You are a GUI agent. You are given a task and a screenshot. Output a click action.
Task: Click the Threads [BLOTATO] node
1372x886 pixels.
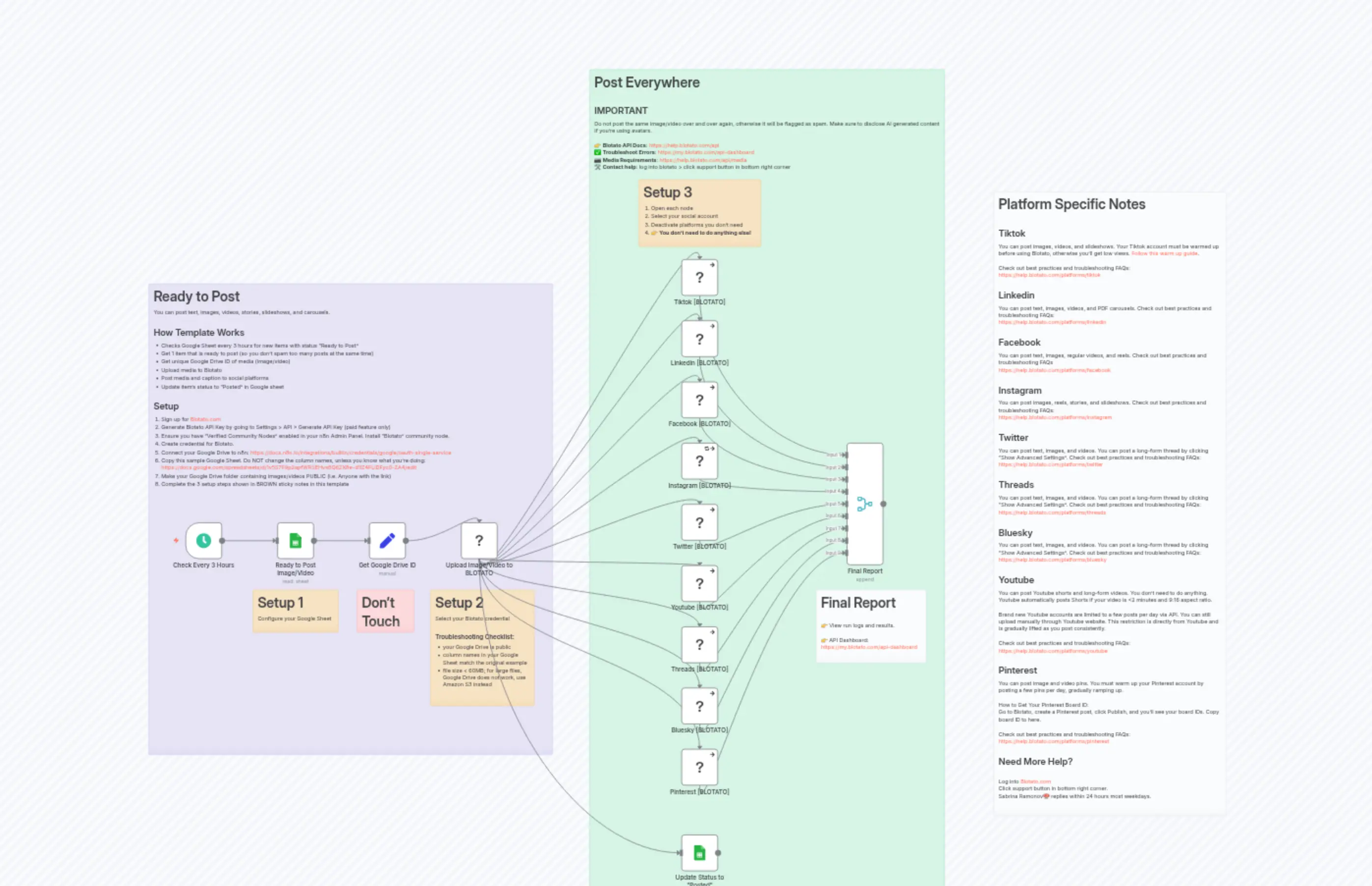point(699,644)
